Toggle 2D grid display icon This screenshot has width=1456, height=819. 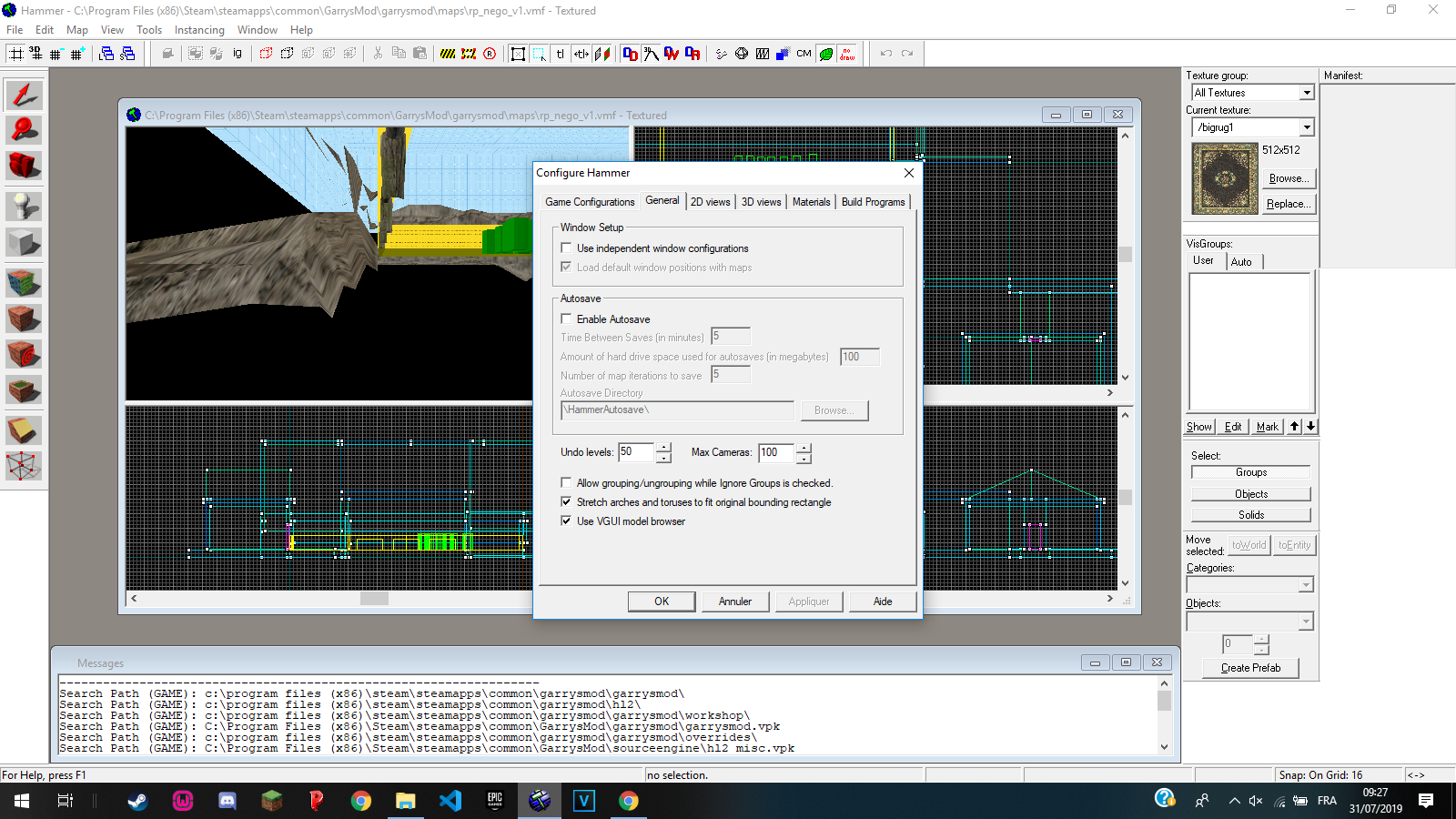pyautogui.click(x=16, y=54)
